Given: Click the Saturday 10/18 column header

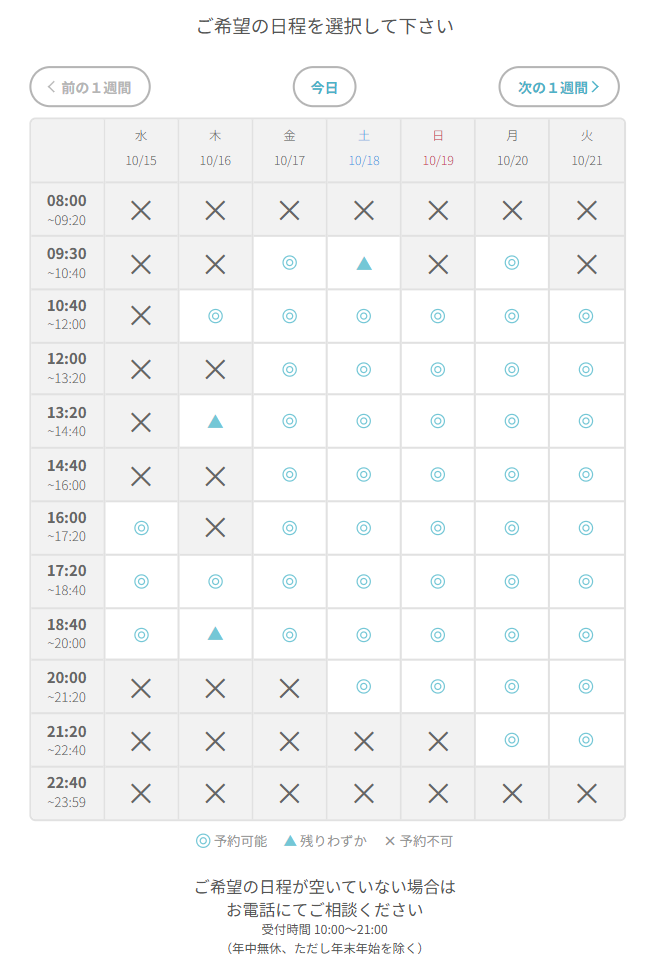Looking at the screenshot, I should tap(364, 148).
